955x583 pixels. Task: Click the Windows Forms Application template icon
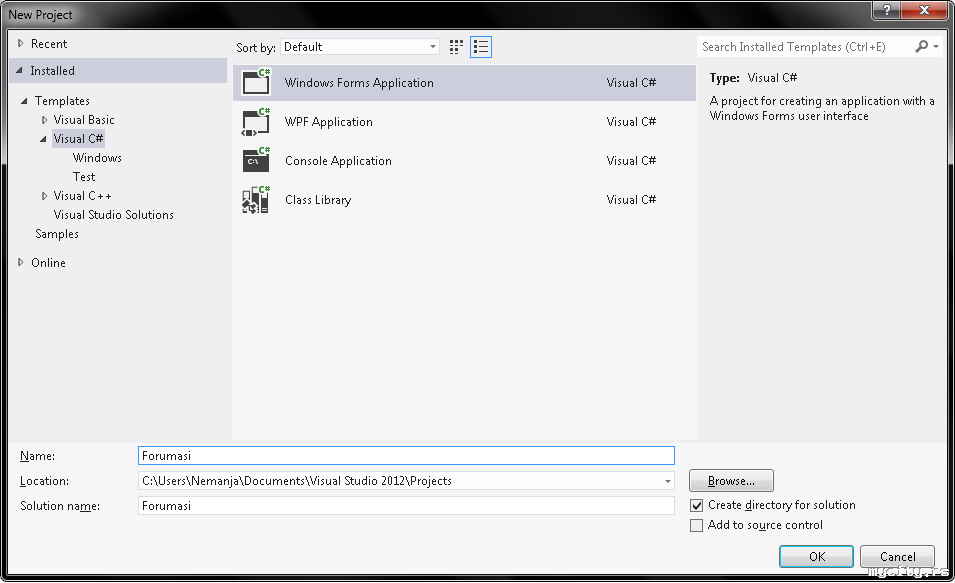[257, 83]
